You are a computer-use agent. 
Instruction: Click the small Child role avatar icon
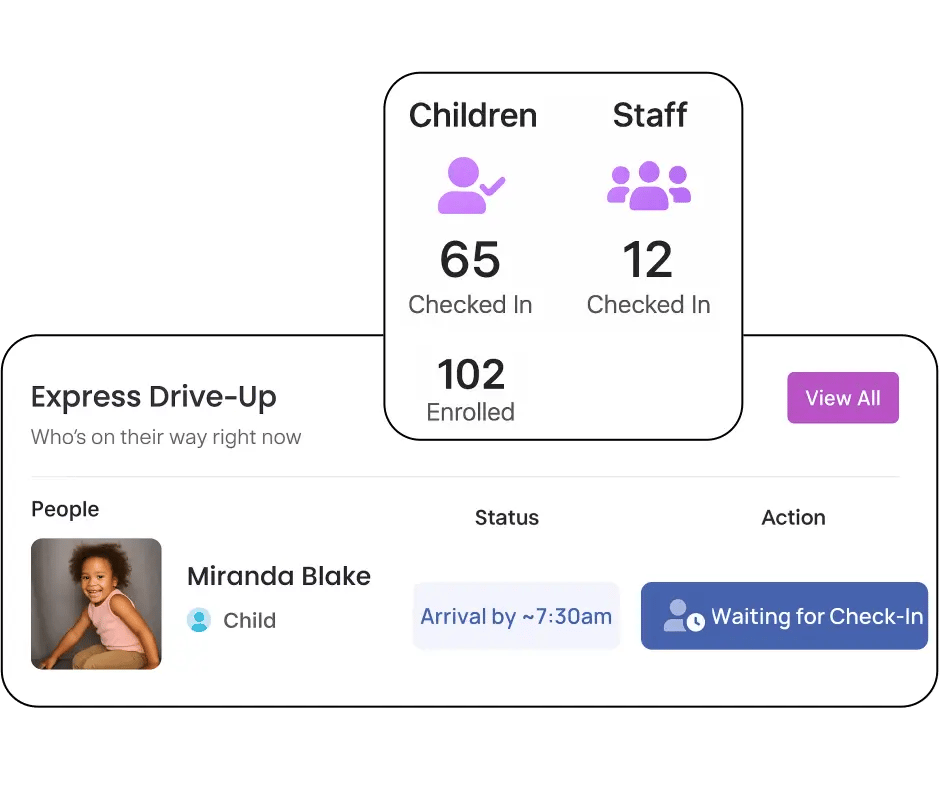coord(199,620)
